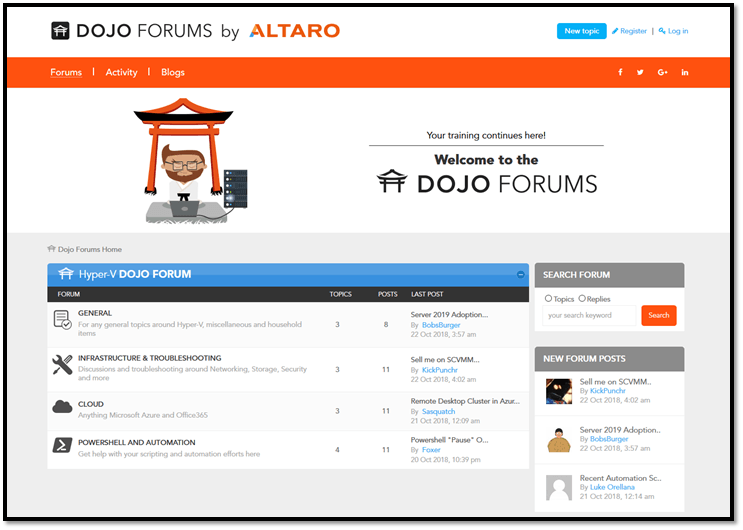The height and width of the screenshot is (530, 743).
Task: Go to the Forums nav item
Action: coord(66,72)
